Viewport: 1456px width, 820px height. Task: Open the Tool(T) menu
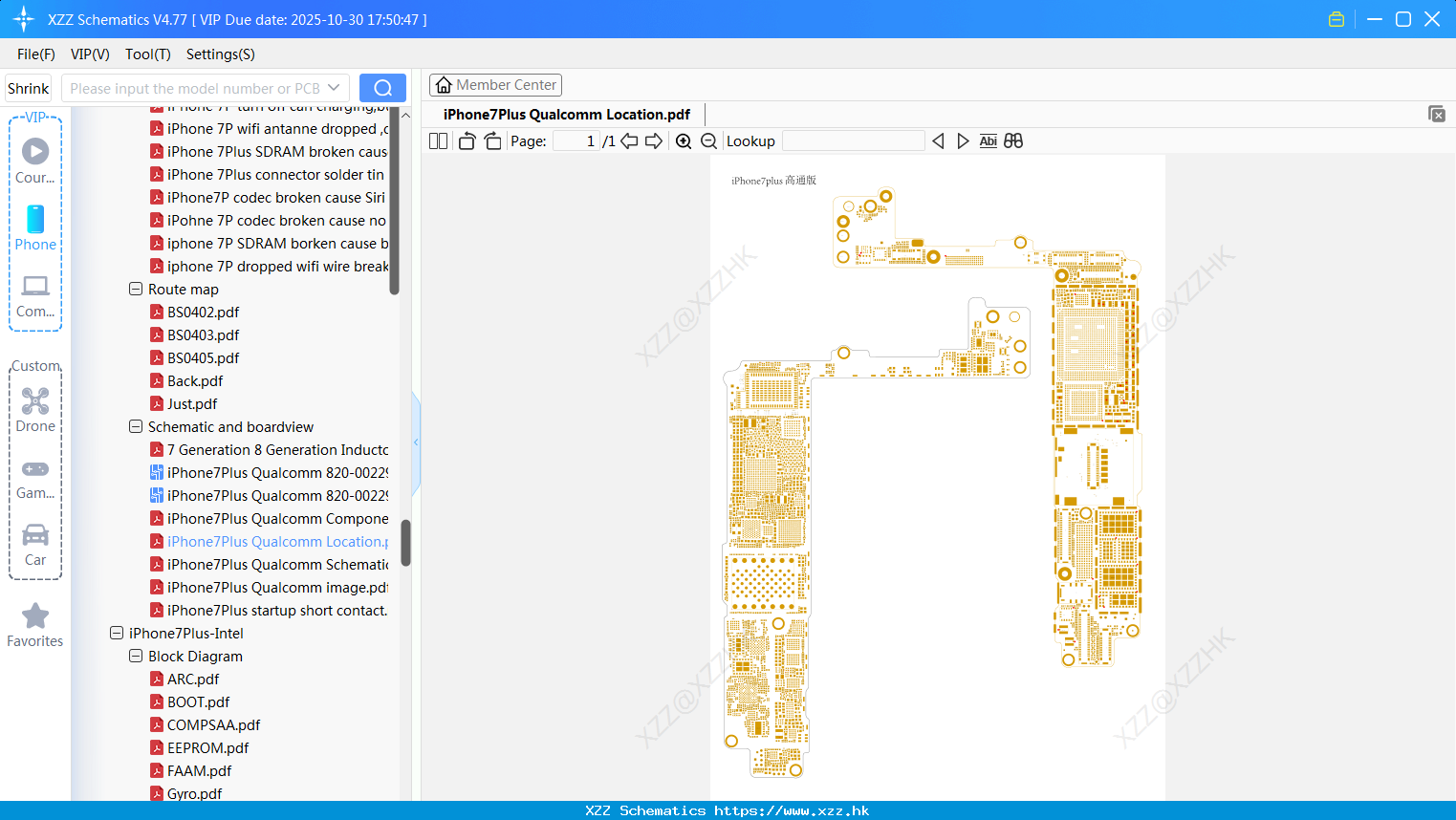pos(148,54)
